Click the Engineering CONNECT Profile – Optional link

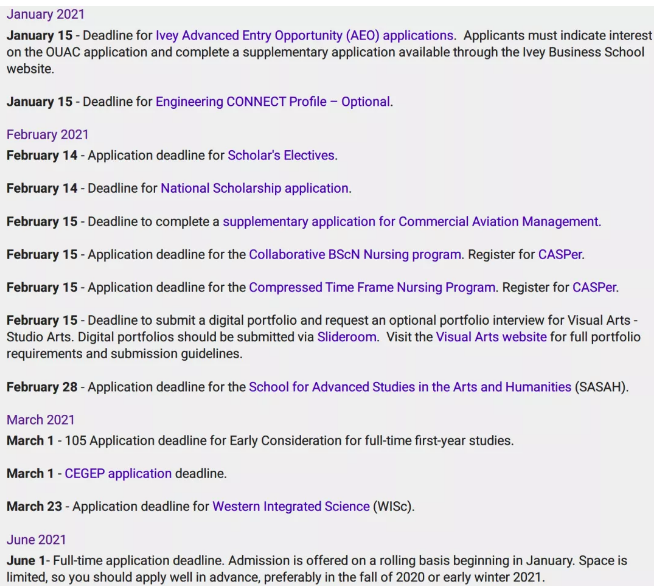(x=274, y=102)
